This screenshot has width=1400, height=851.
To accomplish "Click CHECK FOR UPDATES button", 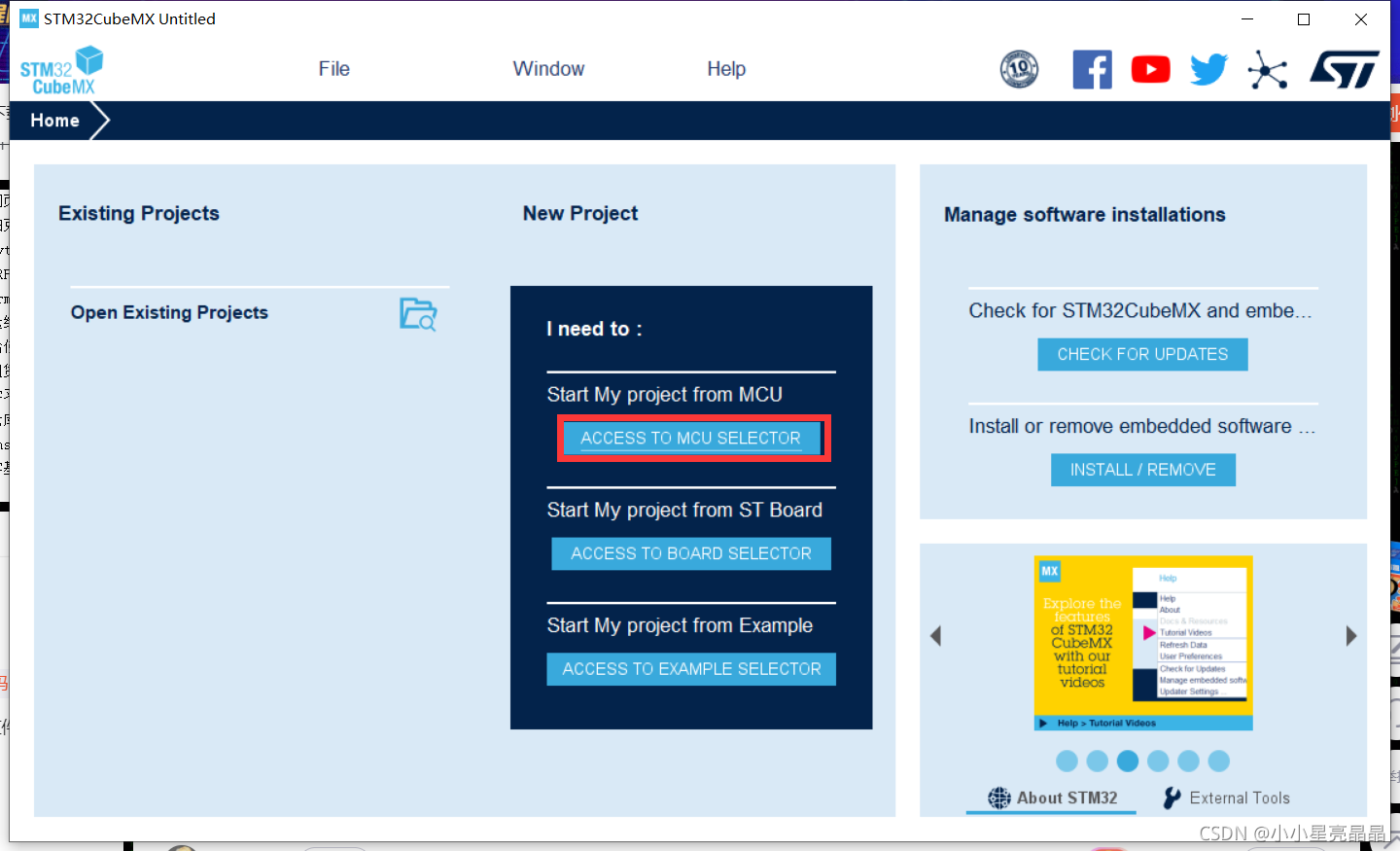I will tap(1142, 354).
